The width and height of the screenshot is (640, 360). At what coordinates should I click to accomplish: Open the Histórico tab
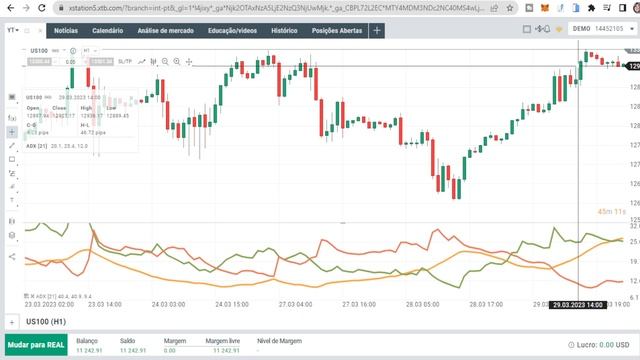pyautogui.click(x=284, y=31)
